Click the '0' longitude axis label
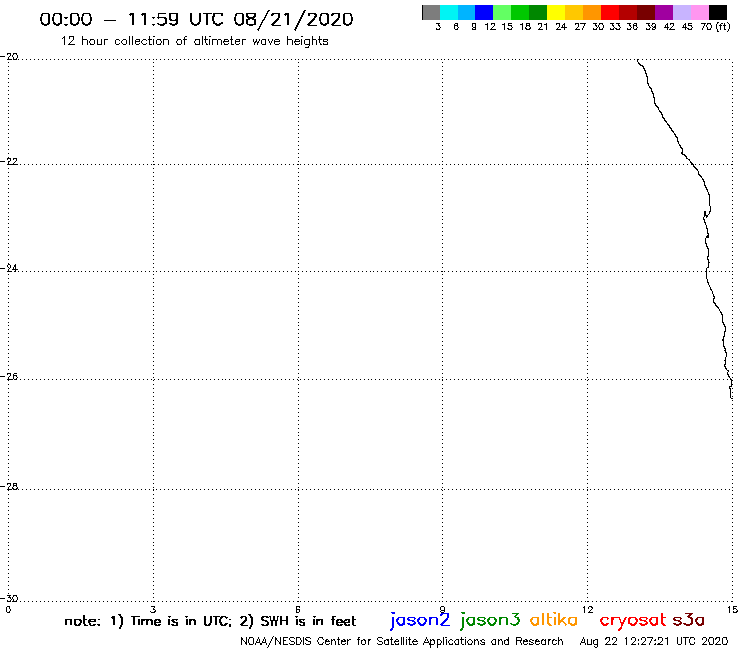The height and width of the screenshot is (650, 740). click(x=8, y=609)
